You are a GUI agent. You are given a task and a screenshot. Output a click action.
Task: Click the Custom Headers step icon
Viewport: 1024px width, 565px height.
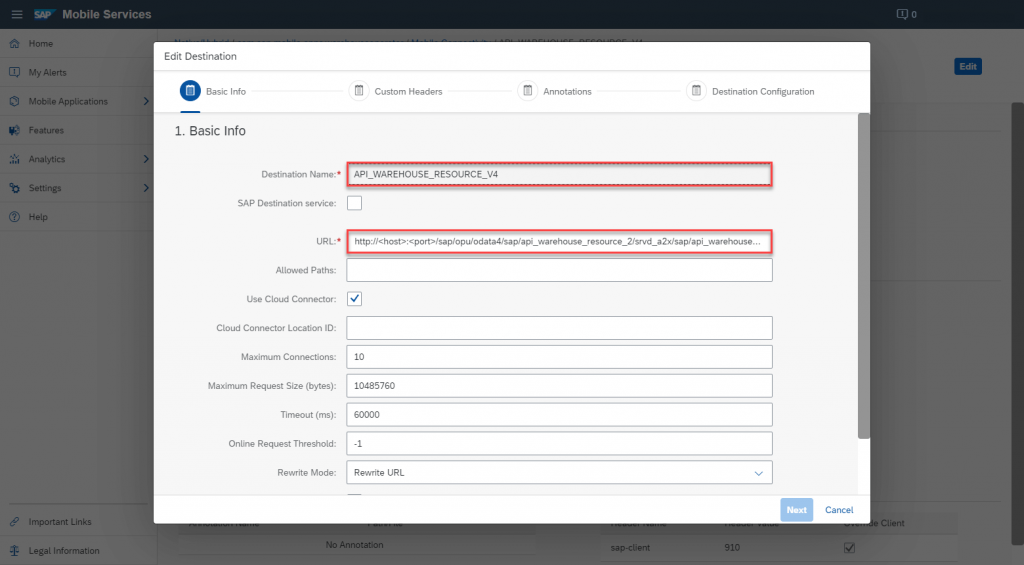click(359, 91)
